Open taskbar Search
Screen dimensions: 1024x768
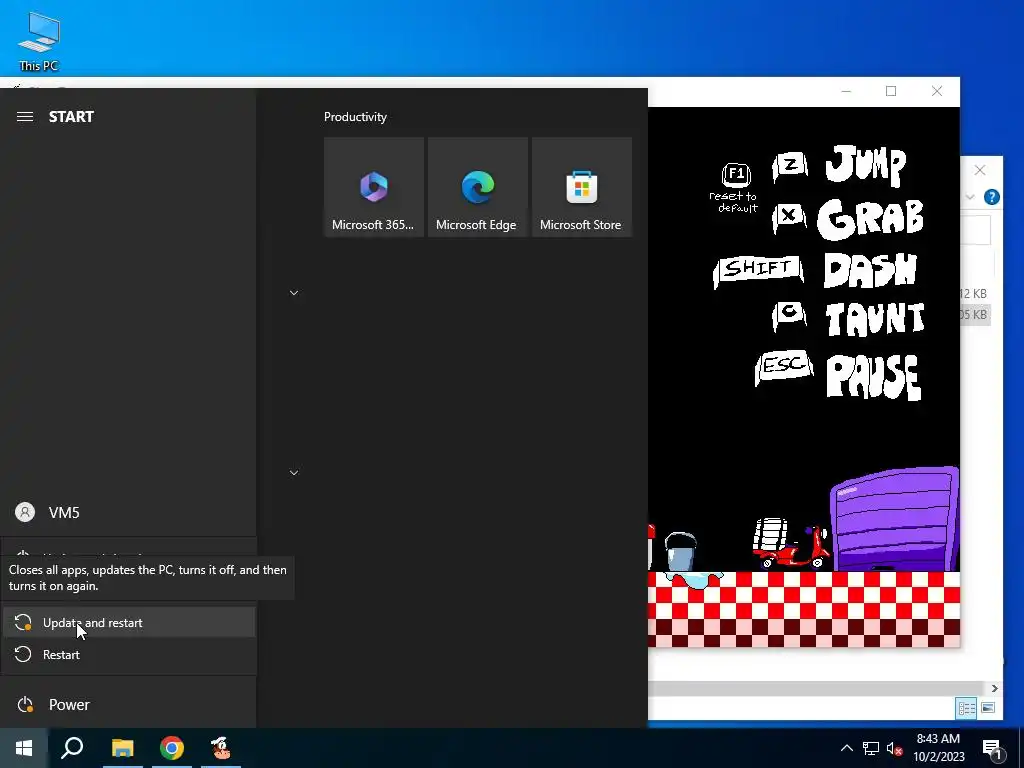click(72, 748)
